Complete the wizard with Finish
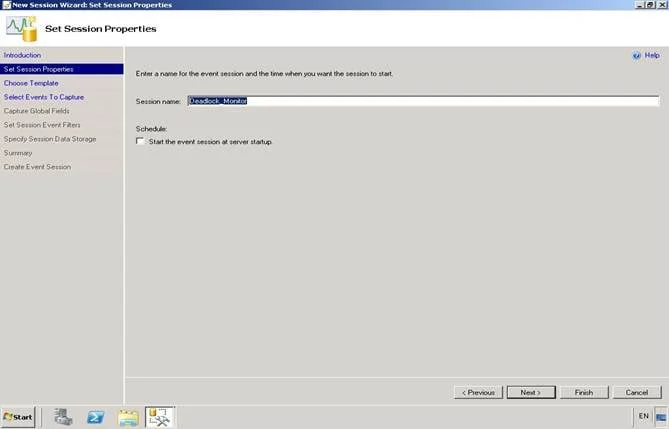 (584, 392)
